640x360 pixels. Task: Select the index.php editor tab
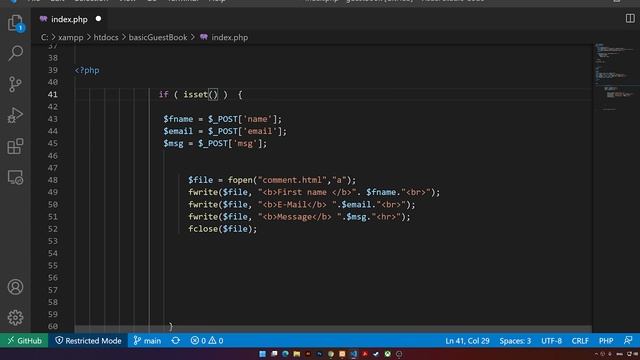coord(70,19)
